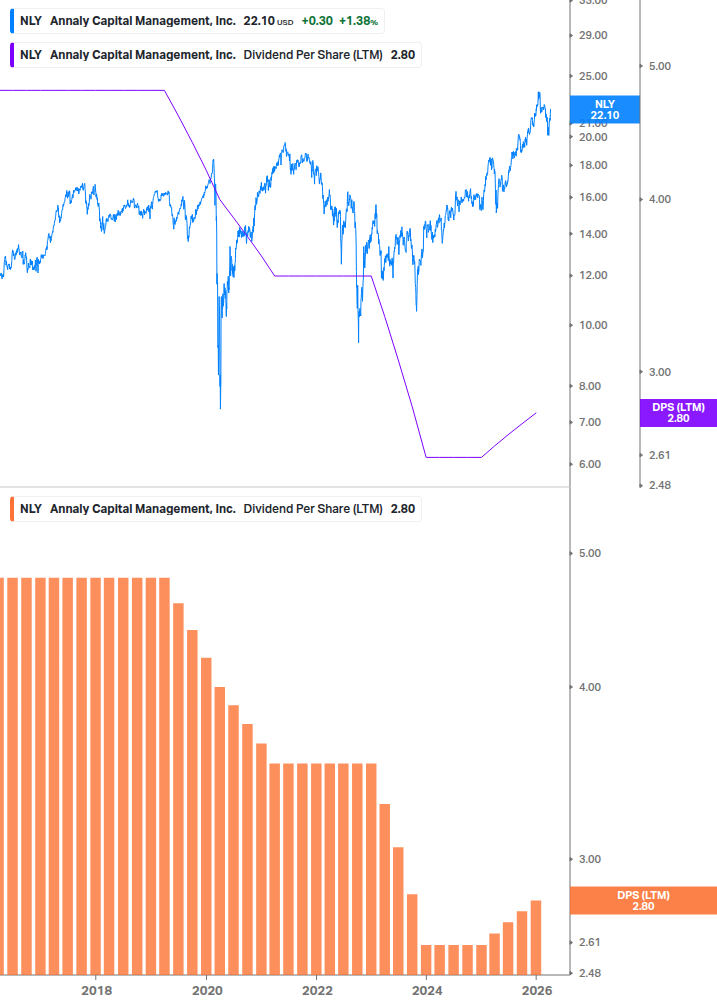Click the 25.00 price axis label
Image resolution: width=717 pixels, height=1005 pixels.
[x=593, y=76]
